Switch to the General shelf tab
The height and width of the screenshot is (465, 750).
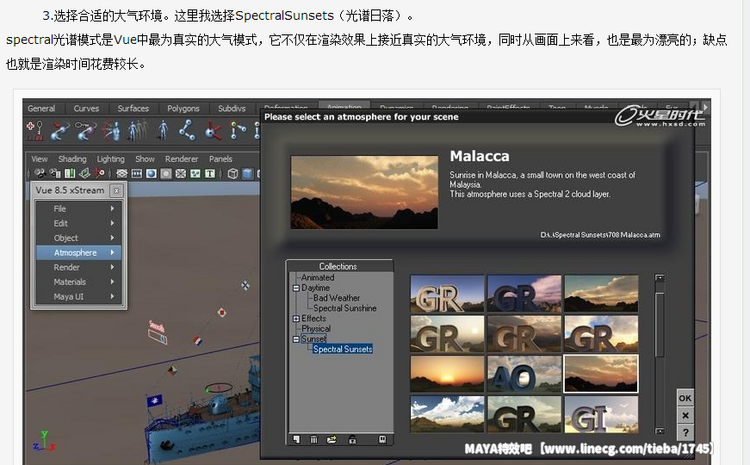[41, 109]
